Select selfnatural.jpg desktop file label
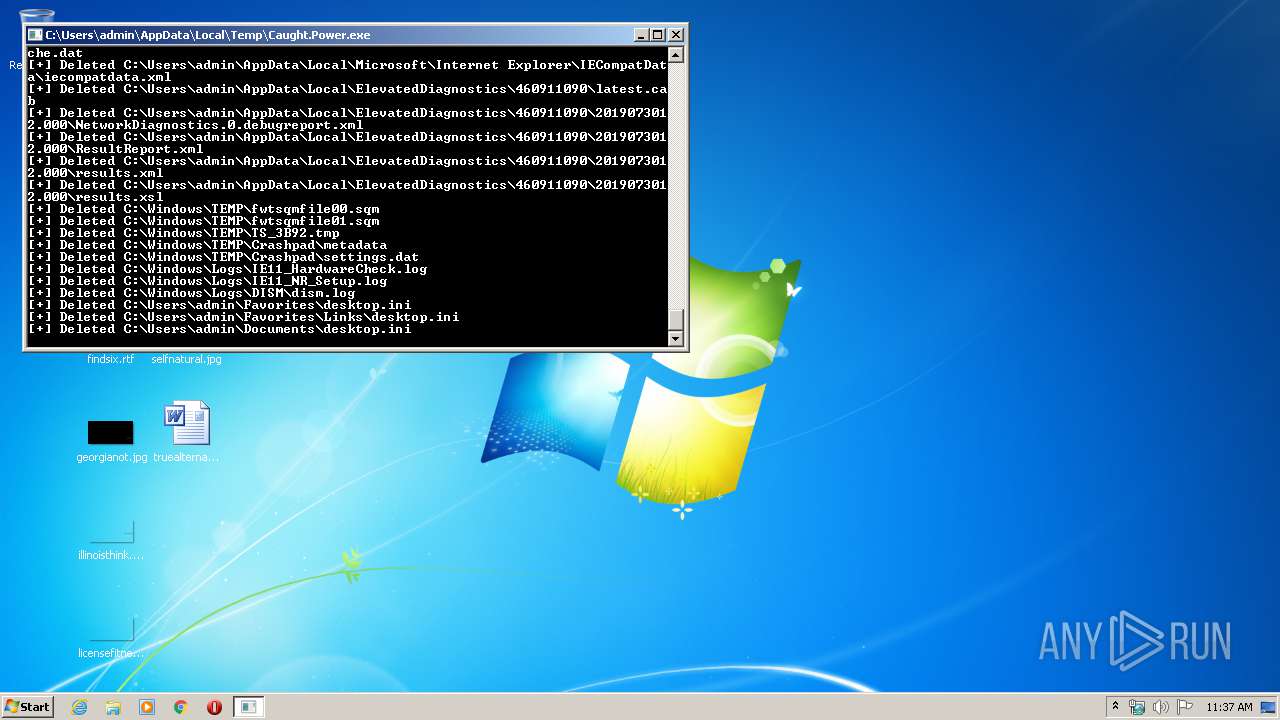Viewport: 1280px width, 720px height. (187, 359)
